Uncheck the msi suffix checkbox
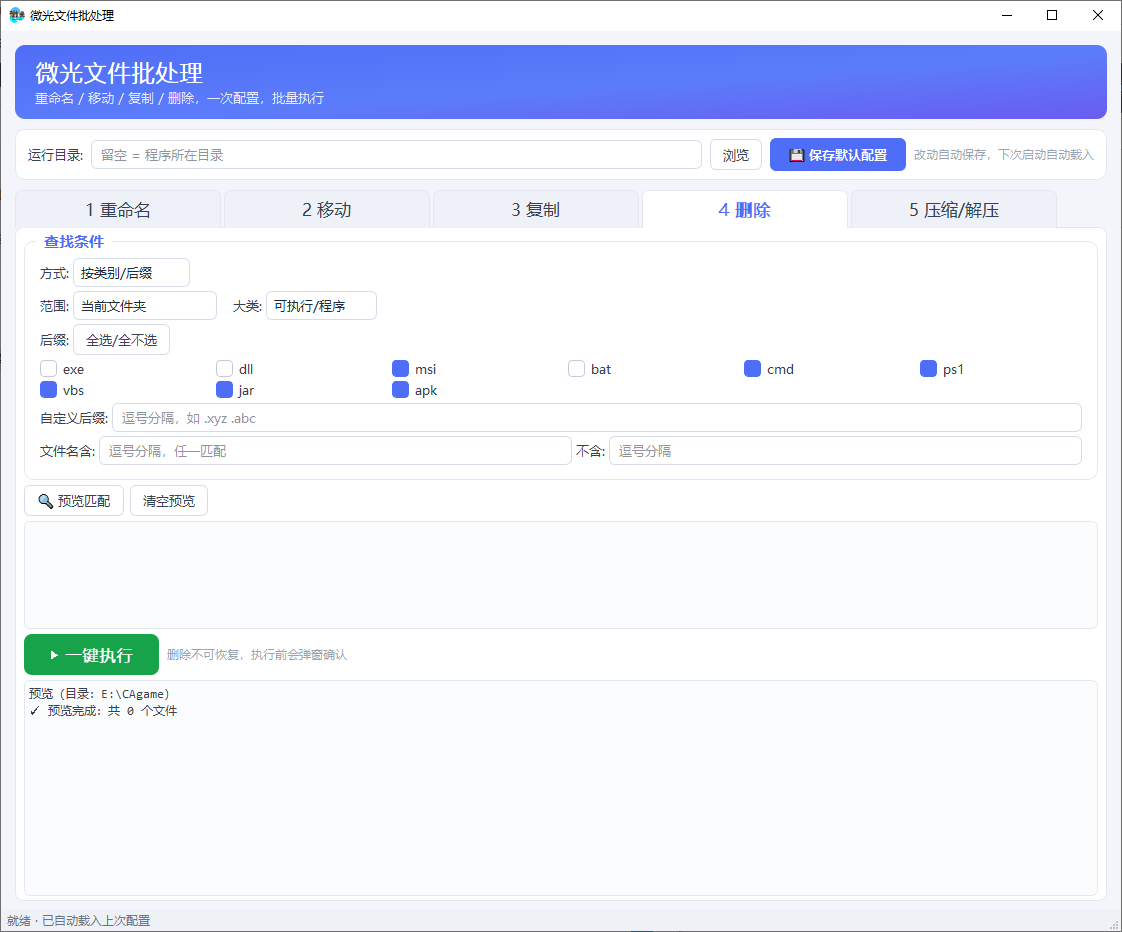Screen dimensions: 1122x932 click(401, 369)
